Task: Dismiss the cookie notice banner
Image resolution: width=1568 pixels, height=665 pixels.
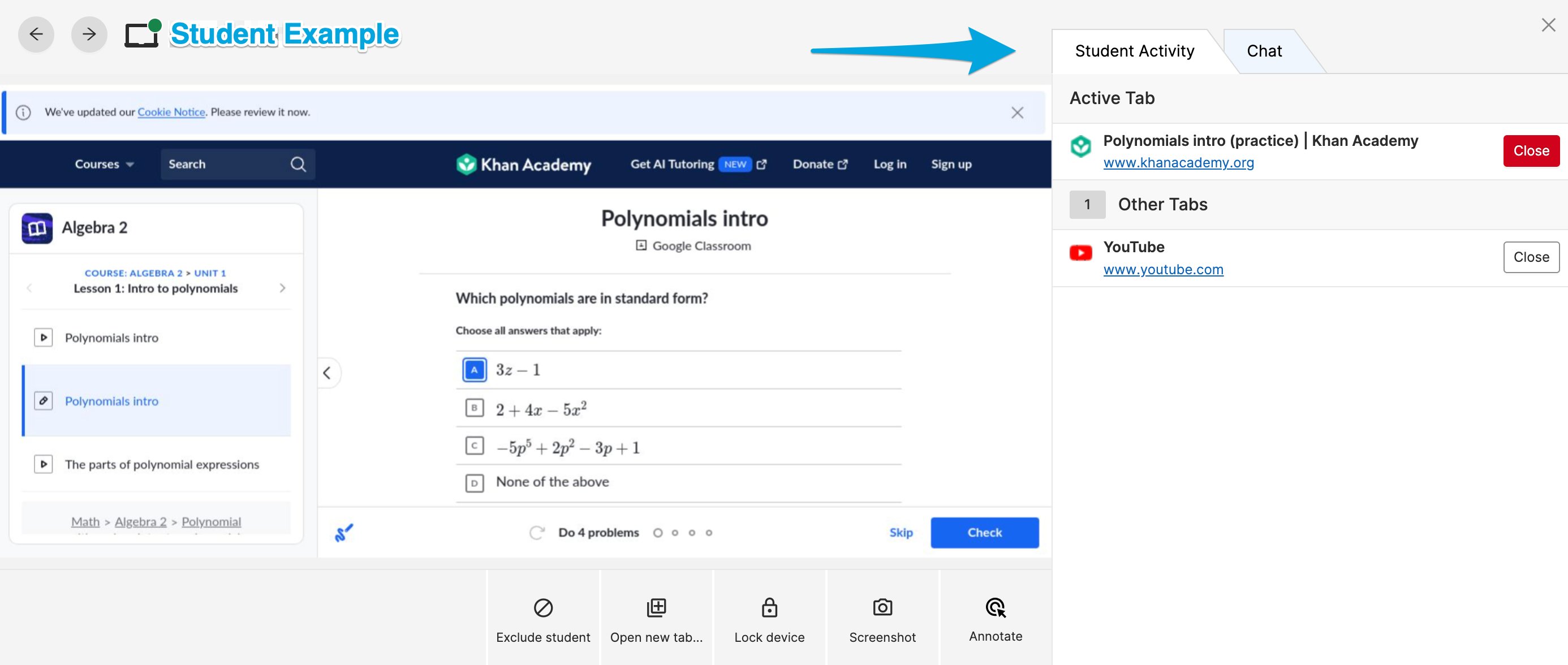Action: pyautogui.click(x=1017, y=113)
